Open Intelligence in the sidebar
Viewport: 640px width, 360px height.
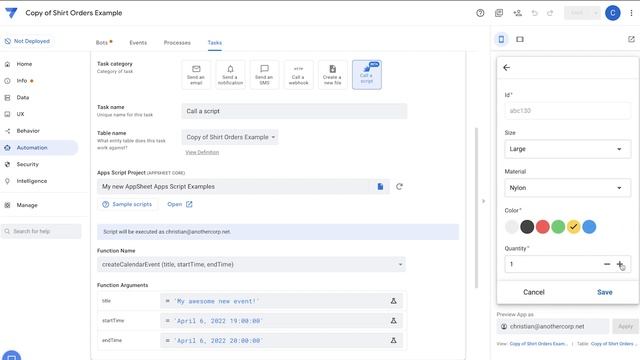[x=31, y=181]
